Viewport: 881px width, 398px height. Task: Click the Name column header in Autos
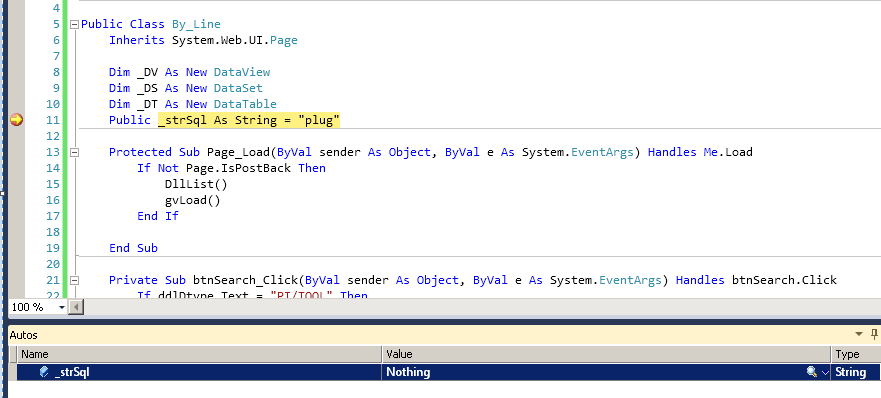pyautogui.click(x=199, y=354)
